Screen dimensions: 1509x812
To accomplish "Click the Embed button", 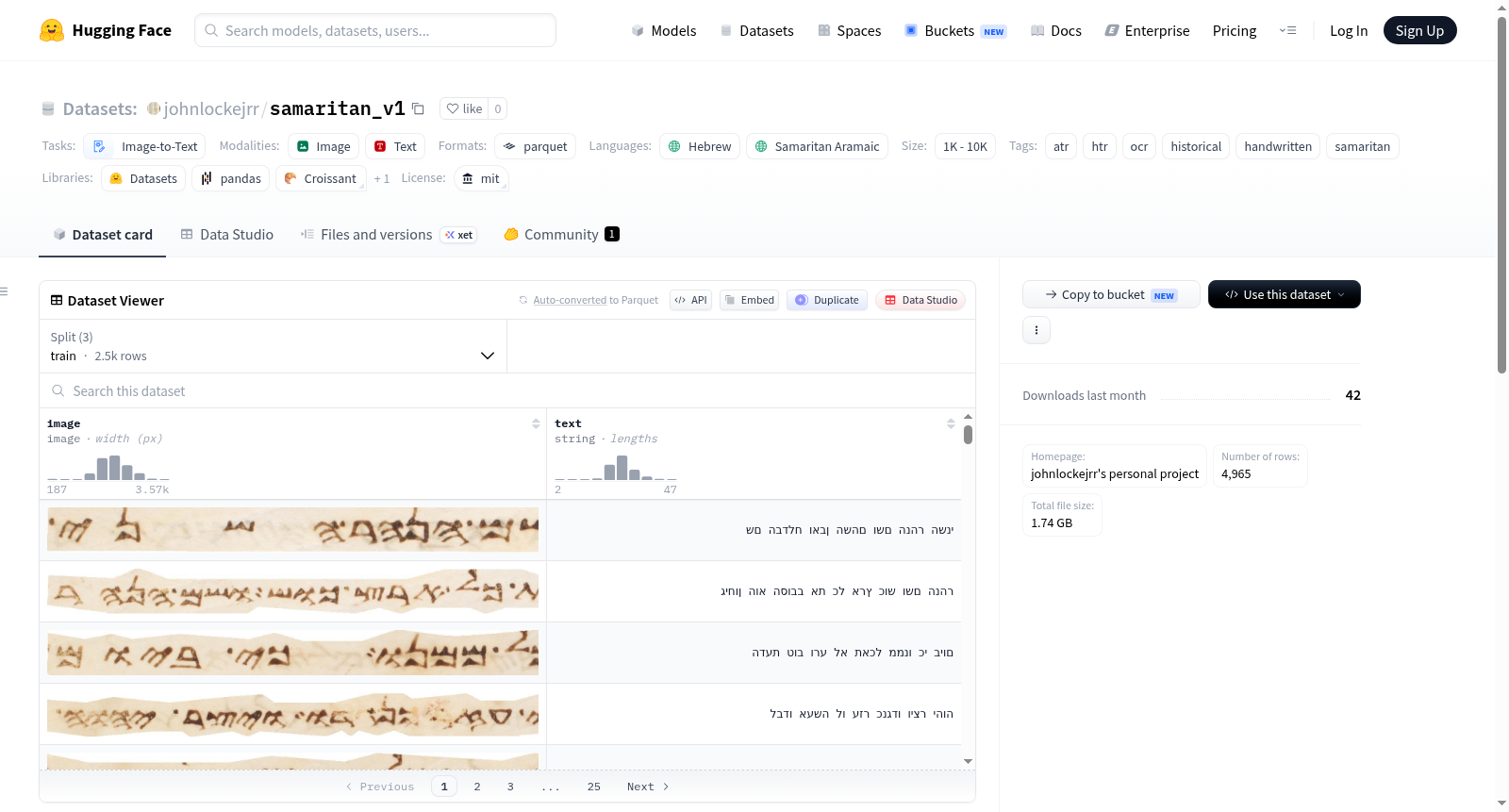I will tap(750, 300).
